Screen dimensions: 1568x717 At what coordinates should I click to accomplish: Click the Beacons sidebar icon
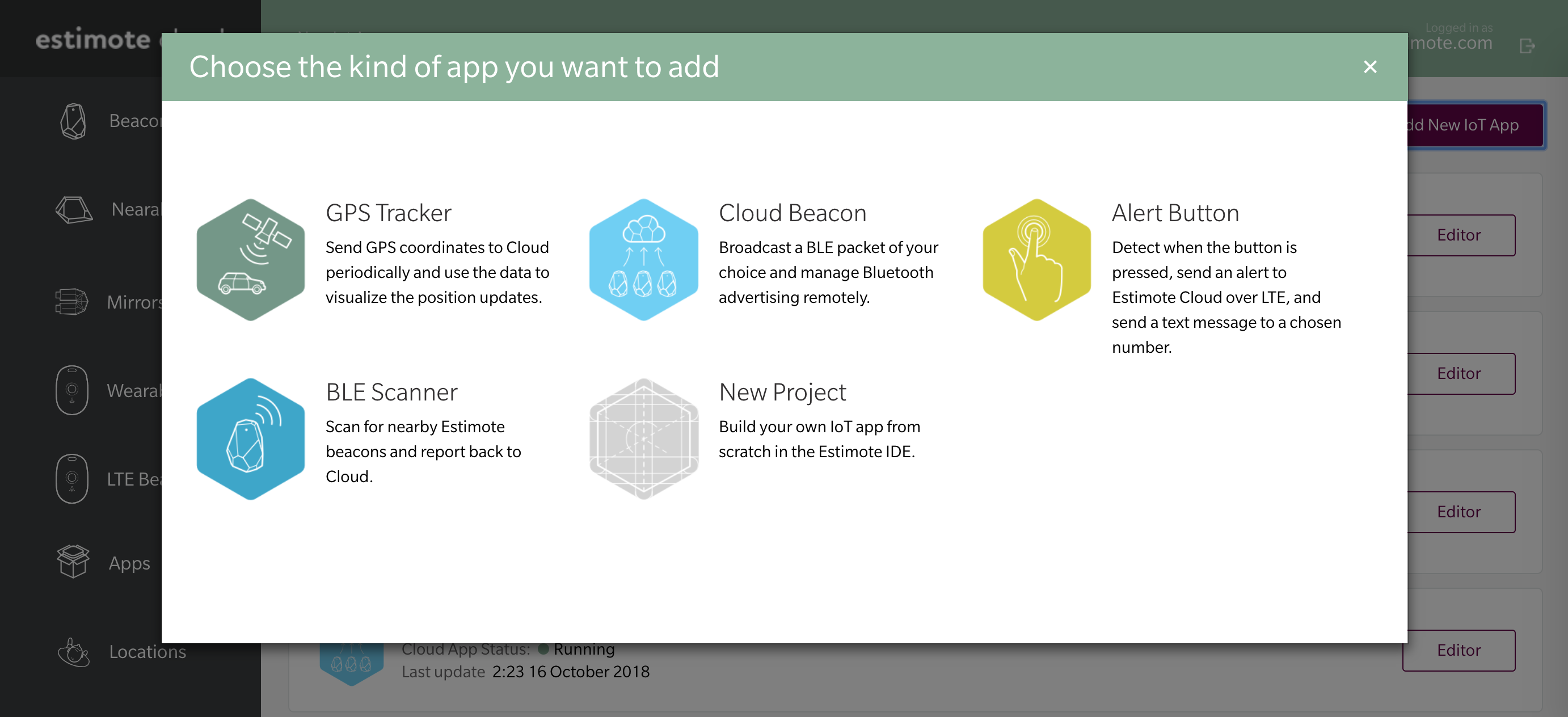(x=73, y=121)
